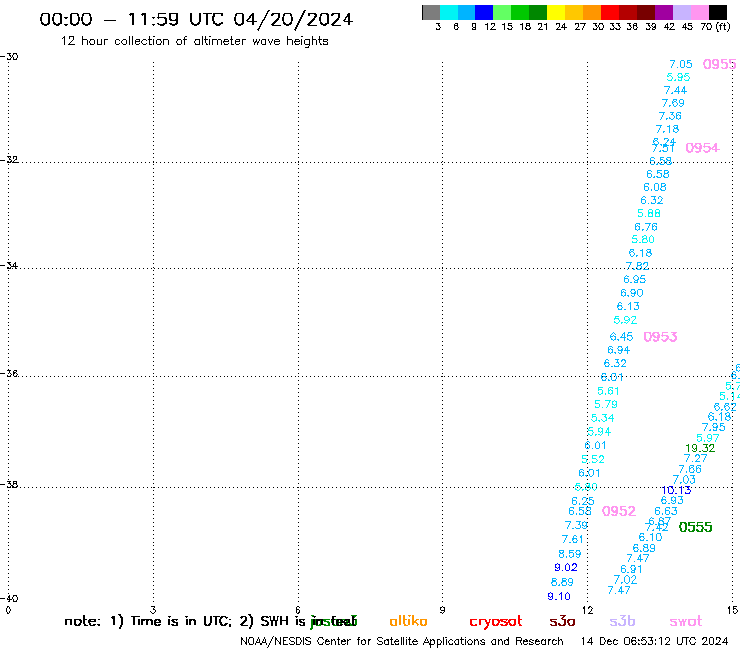Click the "swot" satellite legend label
Viewport: 740px width, 650px height.
click(x=686, y=622)
